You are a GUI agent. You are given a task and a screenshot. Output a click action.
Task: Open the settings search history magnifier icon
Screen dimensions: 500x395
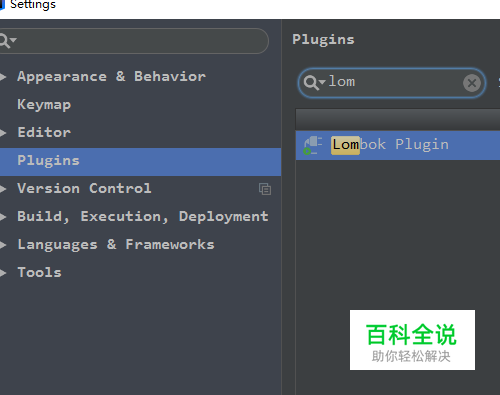click(x=7, y=41)
